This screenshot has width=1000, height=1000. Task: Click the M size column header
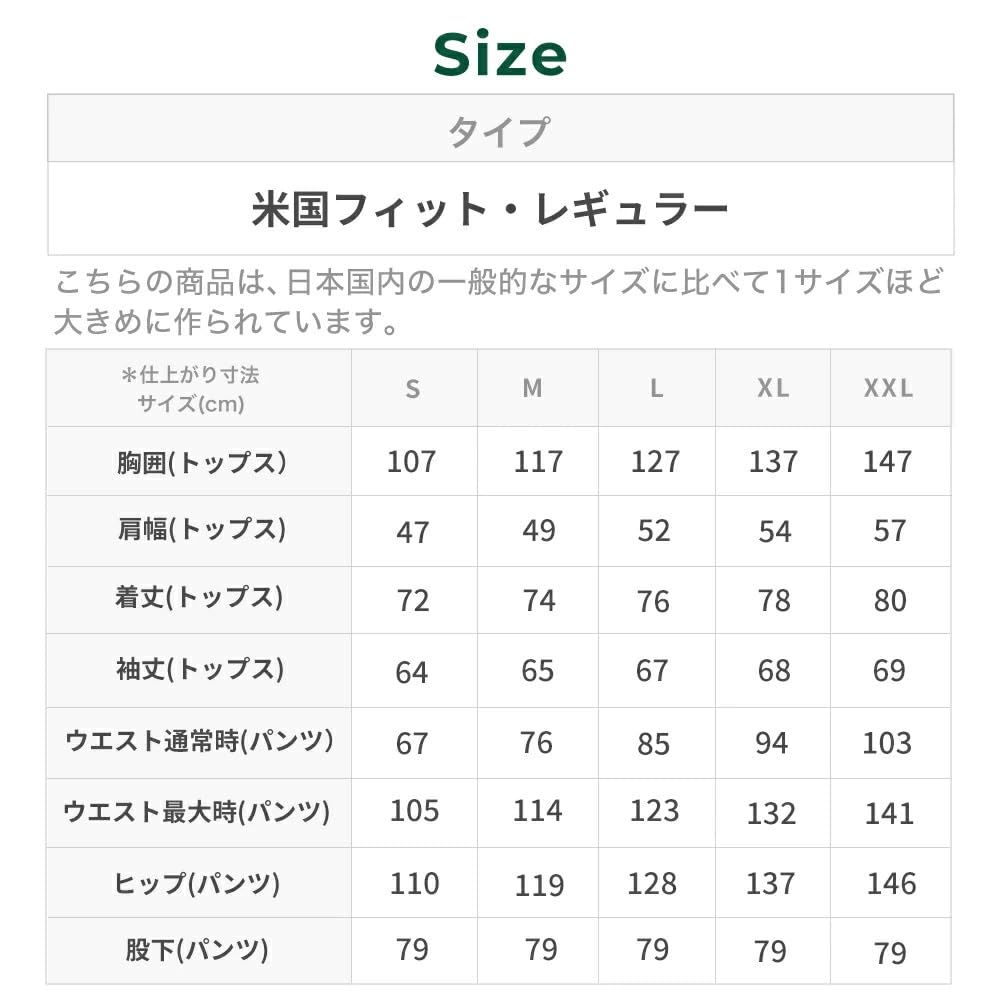[533, 389]
